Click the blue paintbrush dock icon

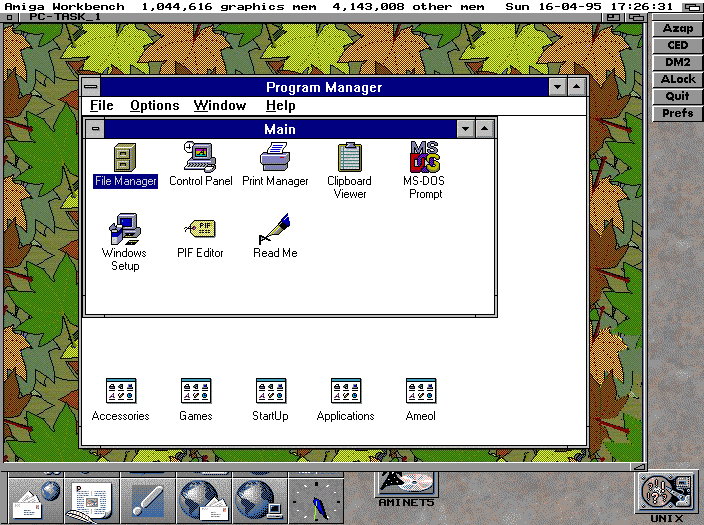[x=148, y=500]
